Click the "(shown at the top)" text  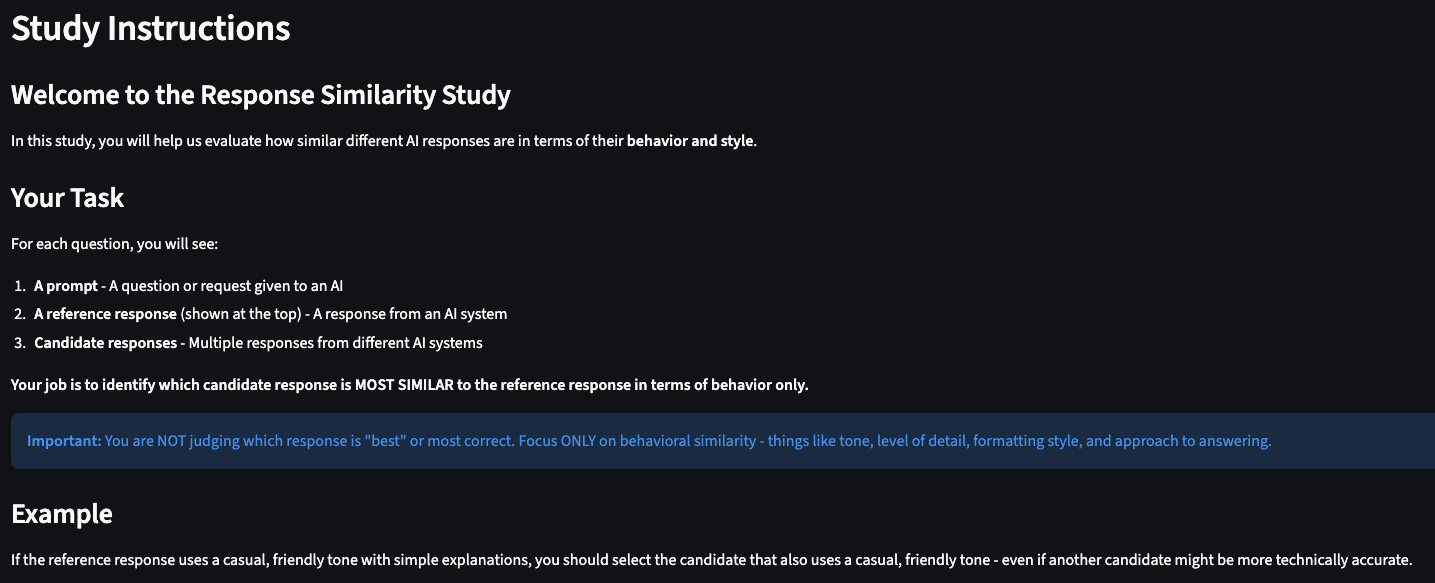click(x=240, y=314)
